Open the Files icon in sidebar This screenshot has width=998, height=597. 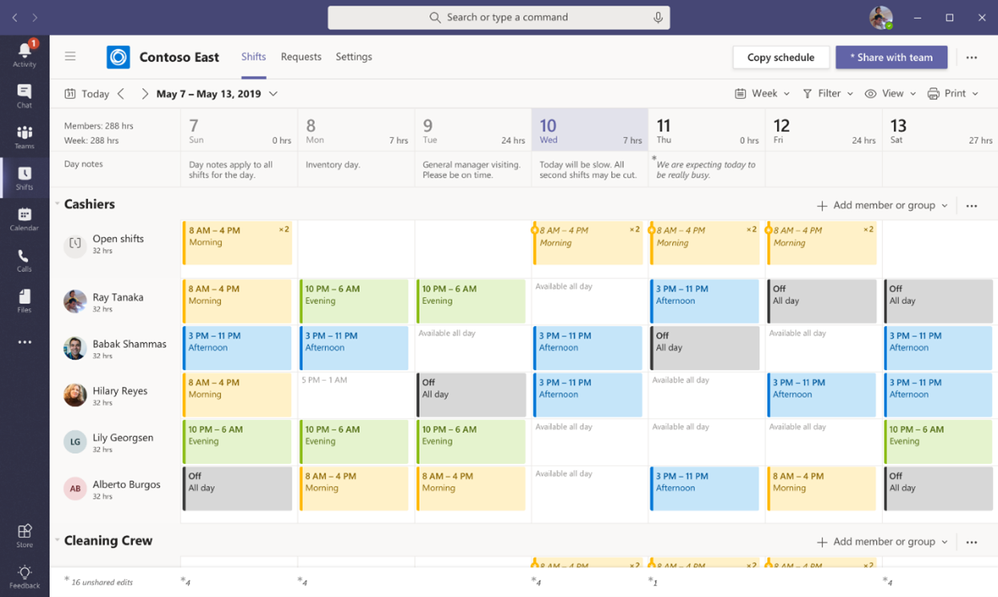[x=24, y=300]
